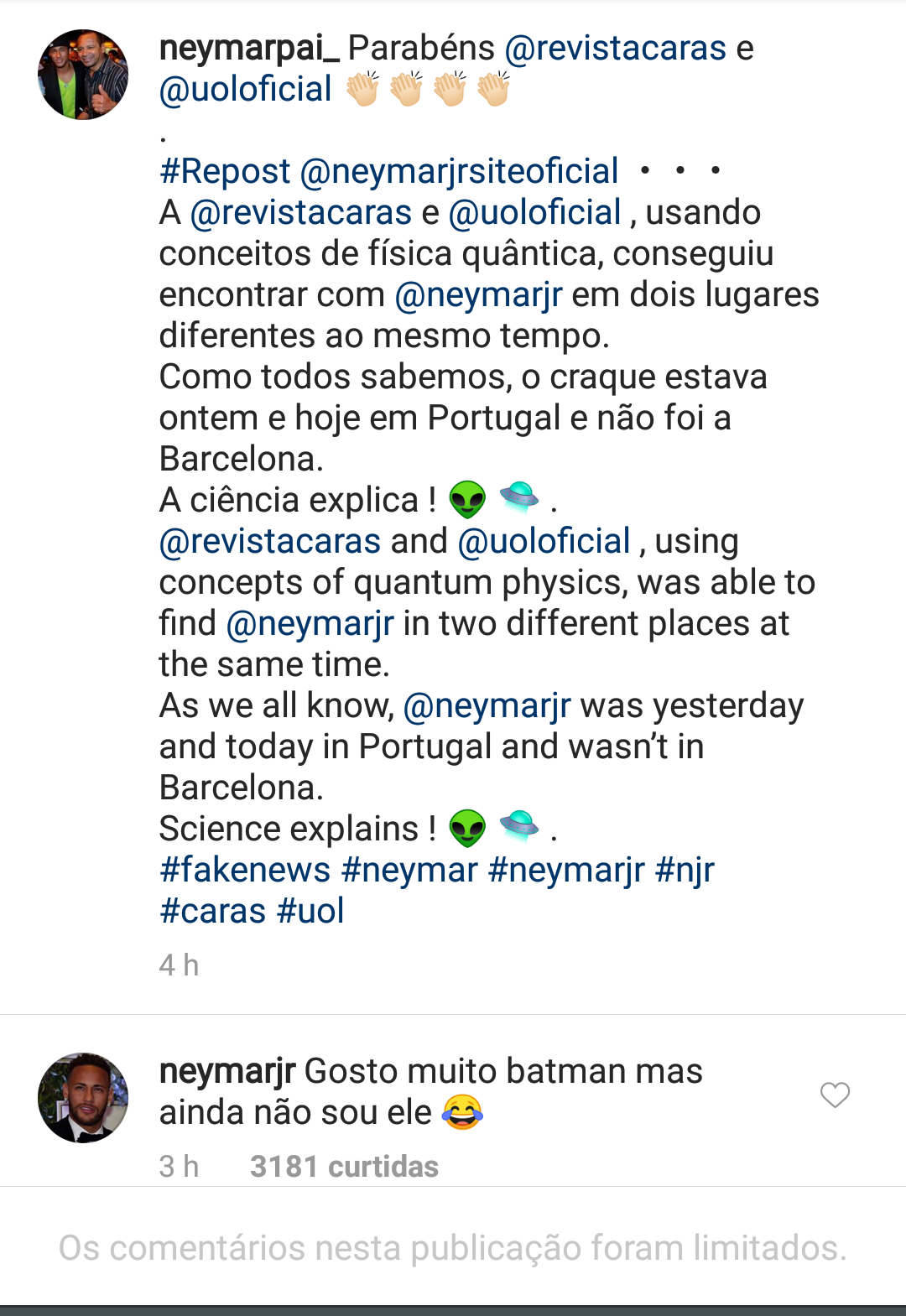This screenshot has height=1316, width=906.
Task: Open @neymarjrsiteoficial mention
Action: tap(459, 171)
